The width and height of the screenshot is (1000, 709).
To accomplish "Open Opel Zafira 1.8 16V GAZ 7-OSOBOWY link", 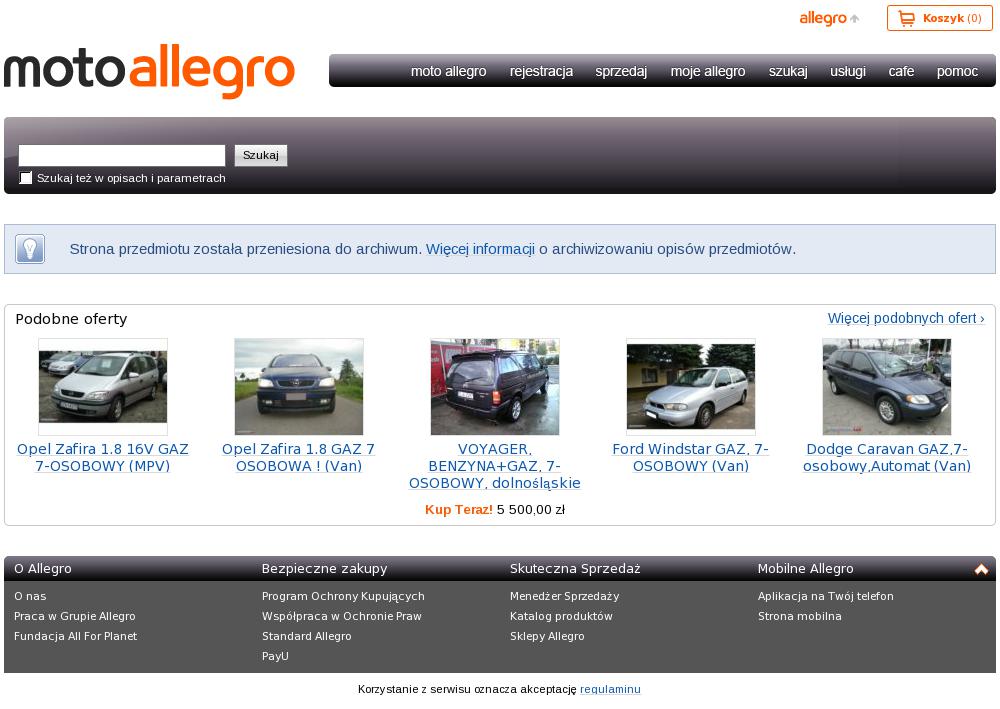I will tap(103, 458).
